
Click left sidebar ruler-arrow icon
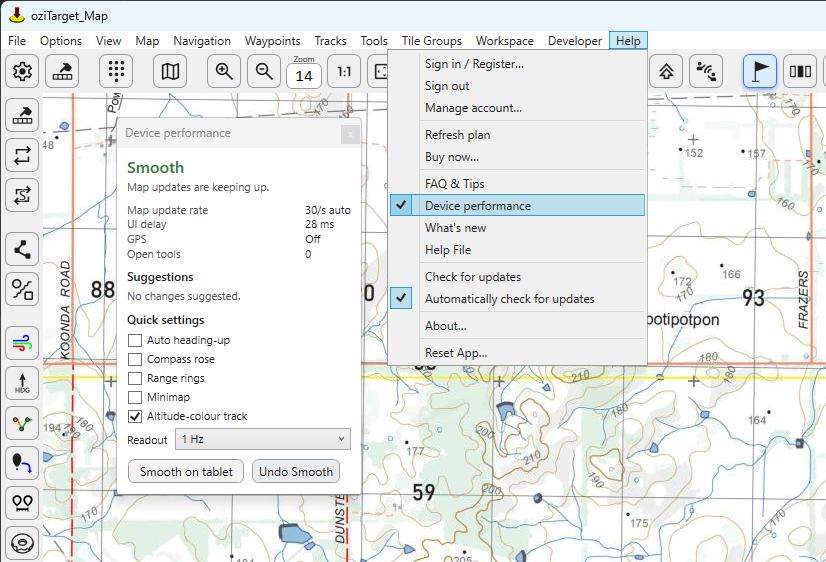[x=22, y=115]
